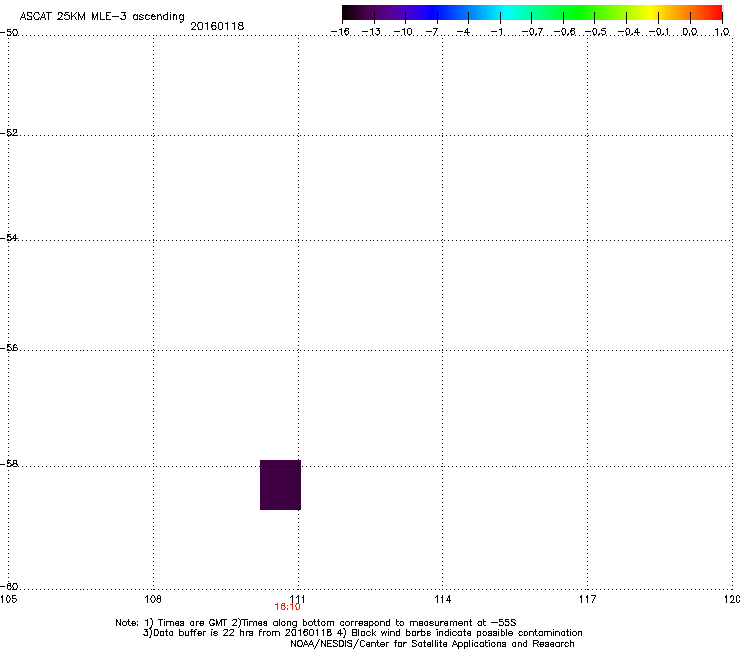
Task: Click the -0.1 colorbar label
Action: click(x=659, y=32)
